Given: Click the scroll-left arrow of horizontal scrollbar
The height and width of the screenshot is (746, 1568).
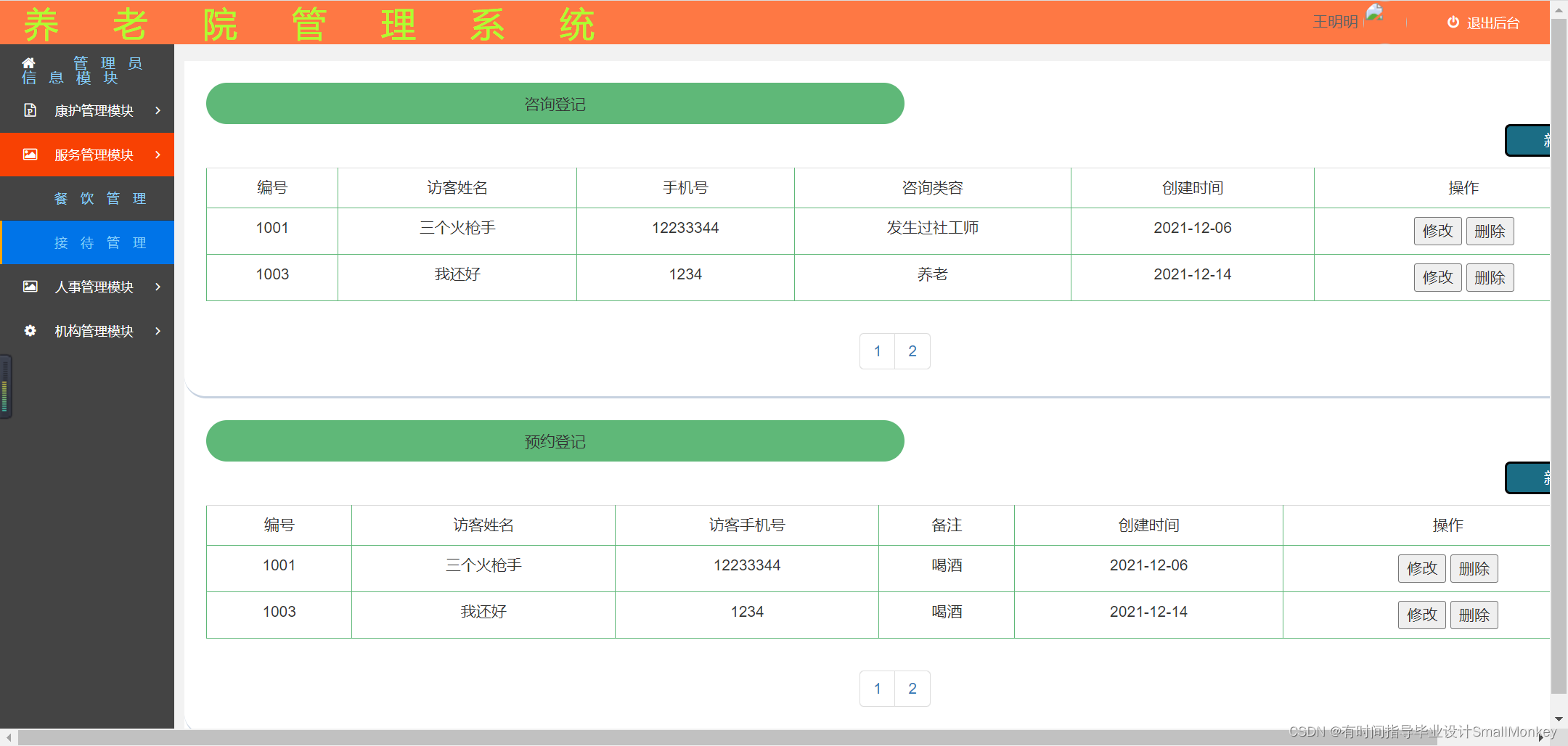Looking at the screenshot, I should (x=8, y=737).
